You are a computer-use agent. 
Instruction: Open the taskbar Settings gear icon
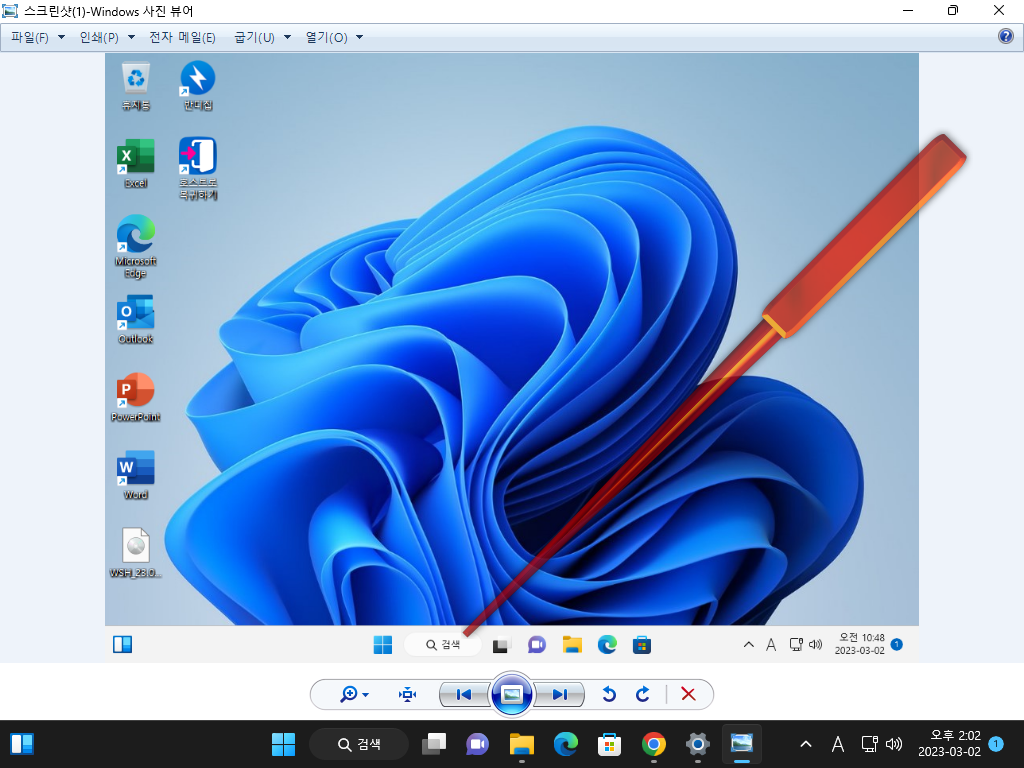tap(697, 744)
